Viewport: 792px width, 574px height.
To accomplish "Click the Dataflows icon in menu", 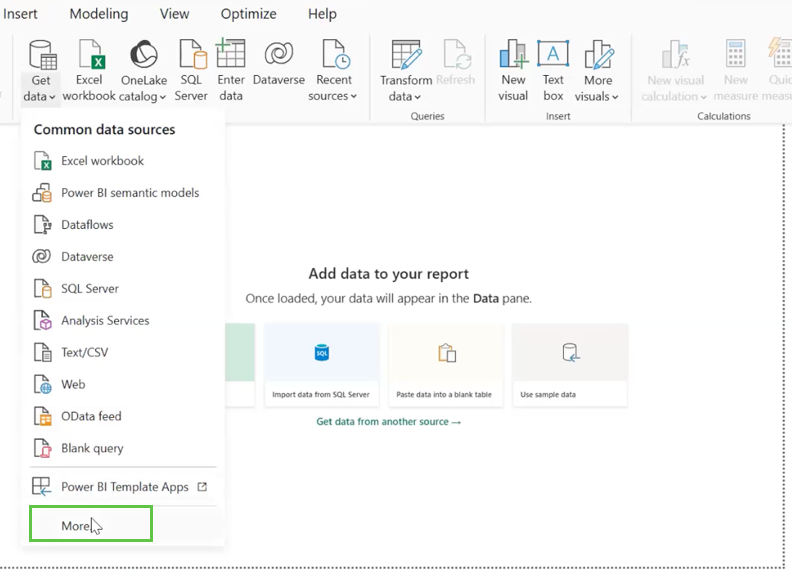I will point(43,225).
